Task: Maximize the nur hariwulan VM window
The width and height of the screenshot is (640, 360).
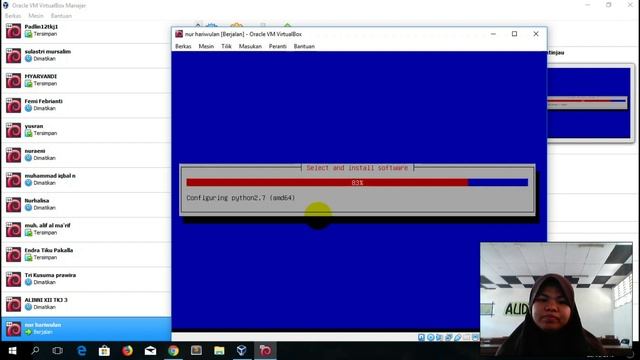Action: pyautogui.click(x=514, y=34)
